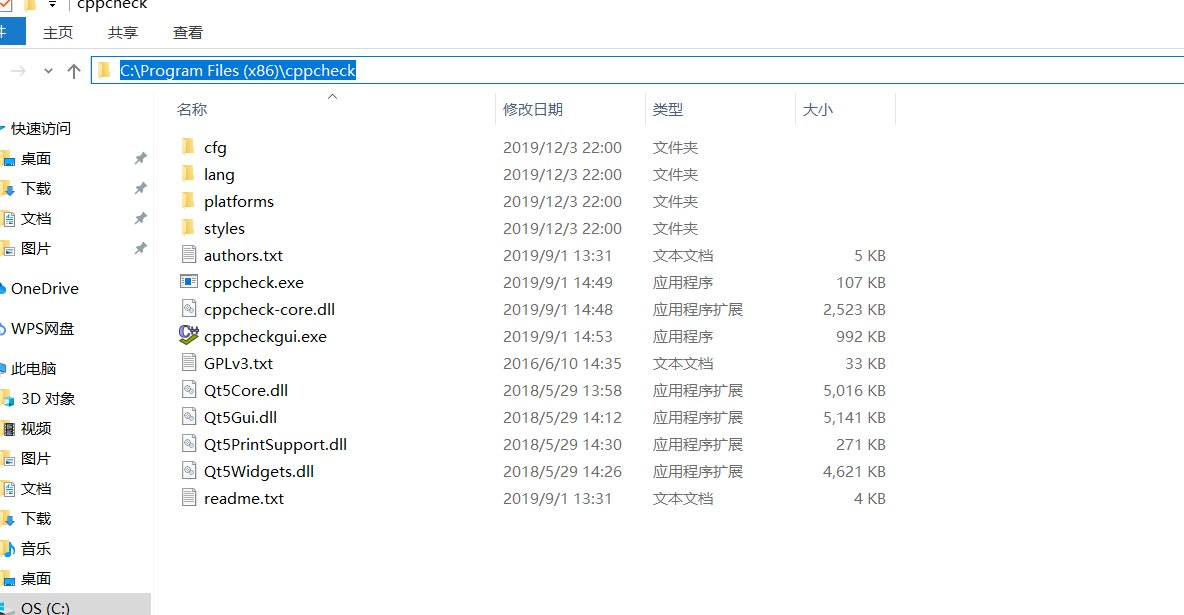Click size value 5,141 KB
Image resolution: width=1184 pixels, height=615 pixels.
click(x=854, y=418)
